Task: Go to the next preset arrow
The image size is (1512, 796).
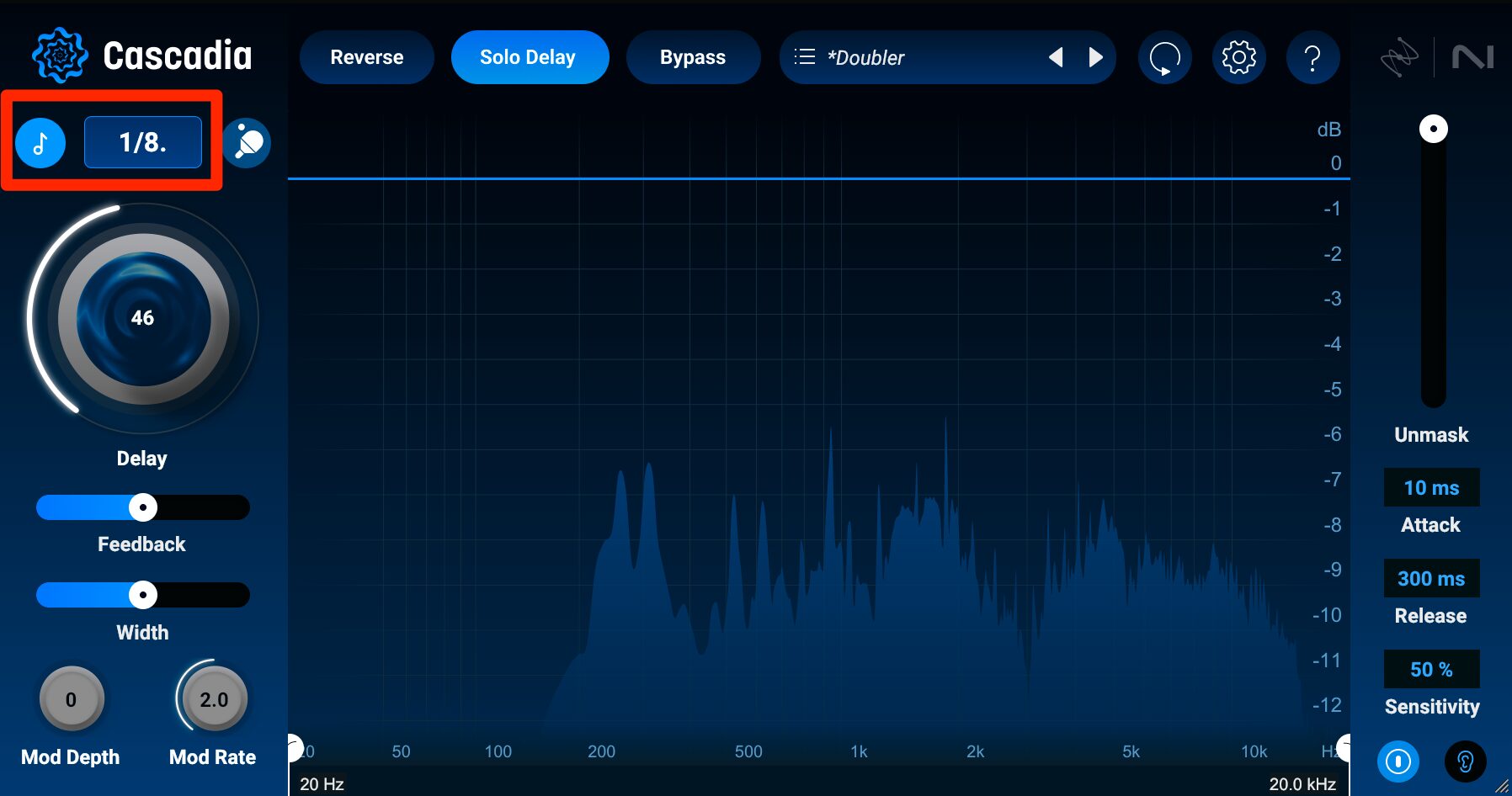Action: 1095,57
